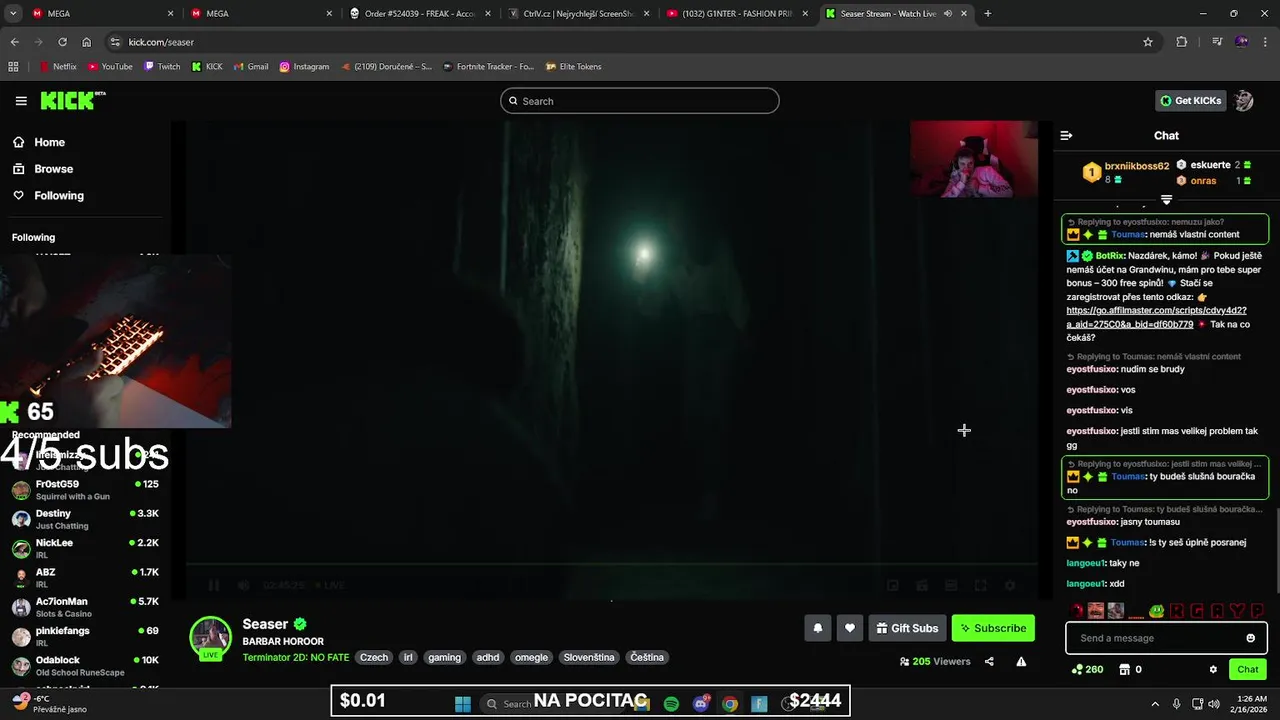Open Chrome extensions puzzle icon

[x=1182, y=42]
